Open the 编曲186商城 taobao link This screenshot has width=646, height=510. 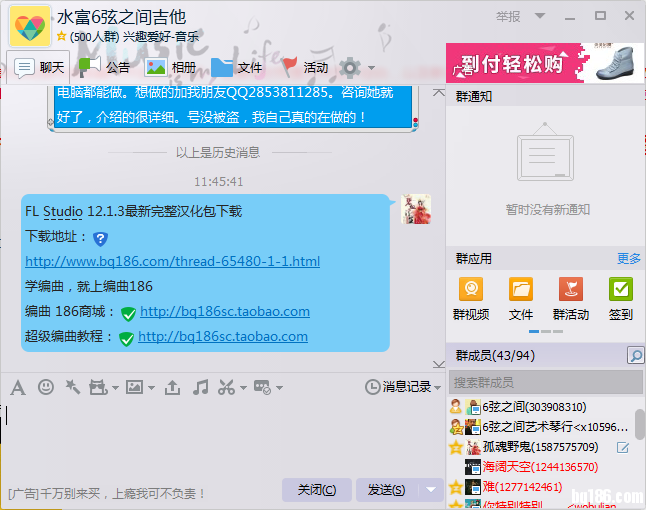tap(225, 311)
